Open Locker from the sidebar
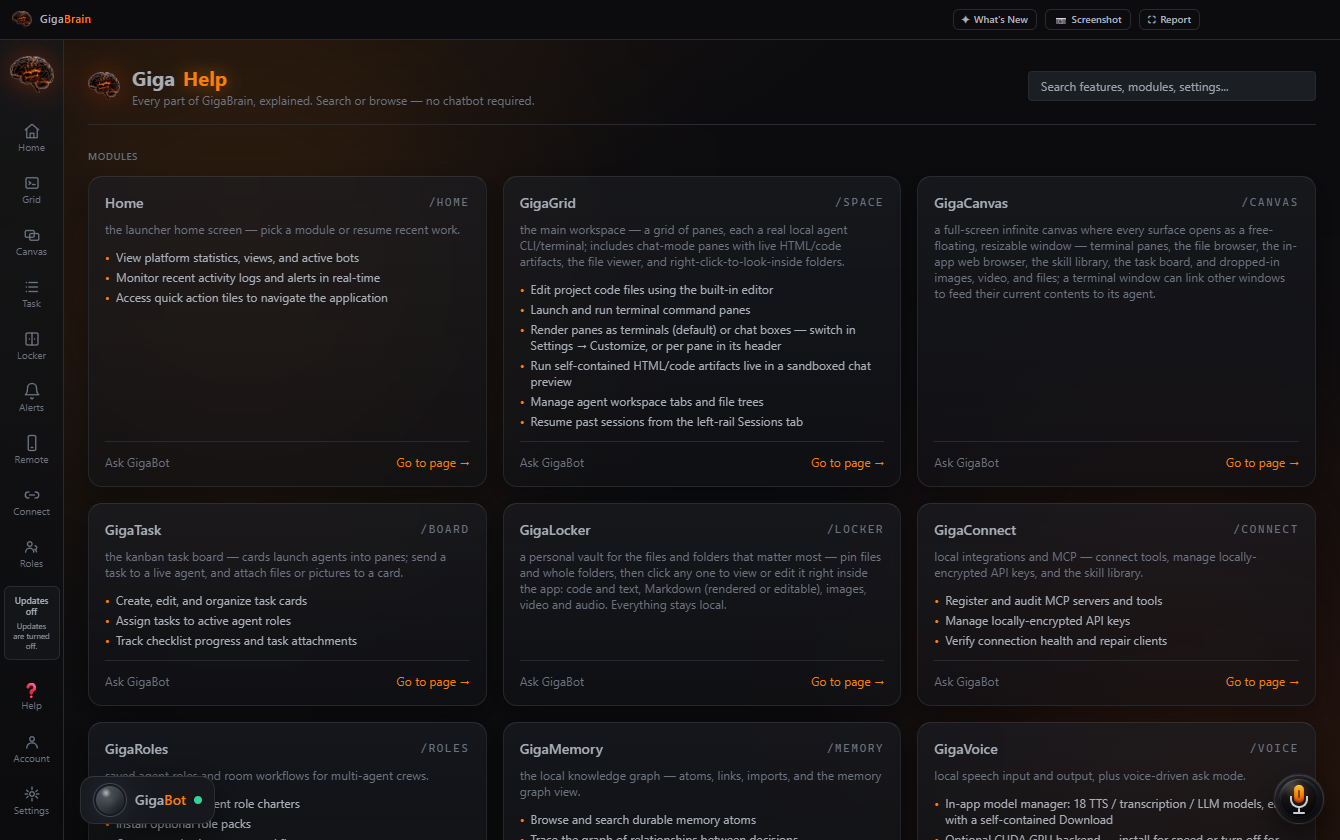Screen dimensions: 1340x840 click(31, 346)
